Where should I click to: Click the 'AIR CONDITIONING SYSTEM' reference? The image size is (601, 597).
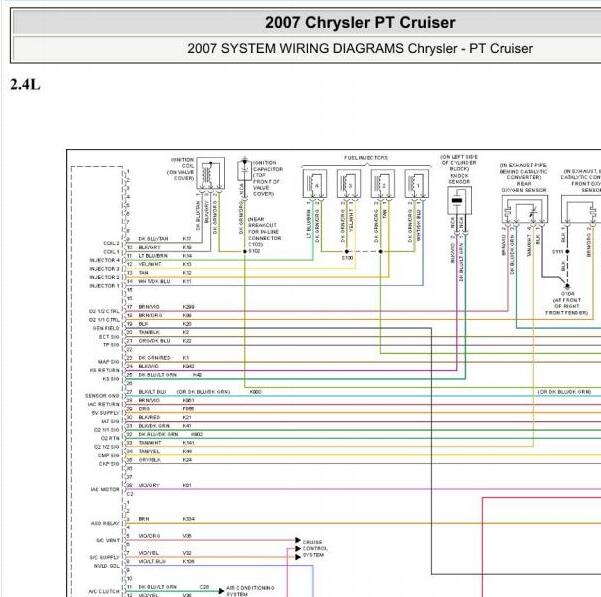pos(250,591)
